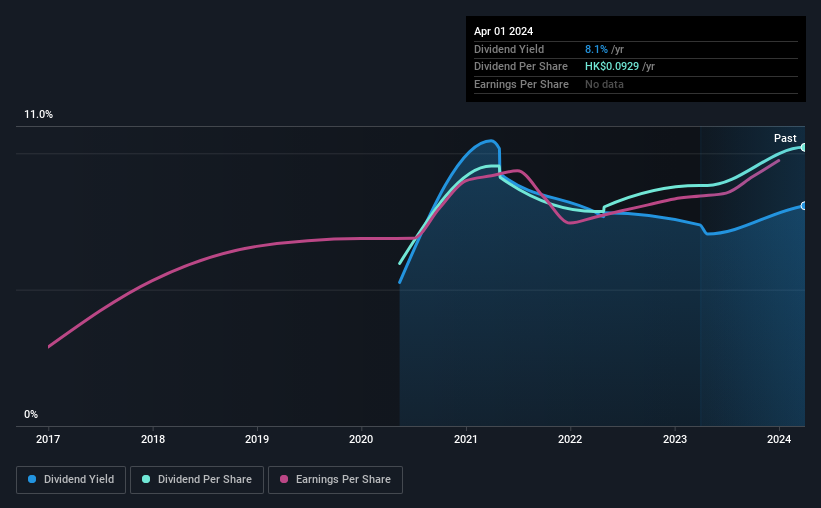Select the 2024 x-axis label

779,439
